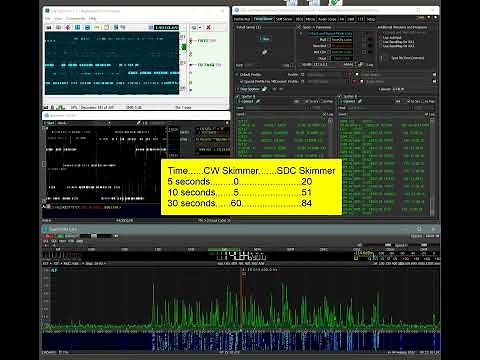Click the red X icon above CW Skimmer callsign list
Screen dimensions: 480x360
coord(209,27)
